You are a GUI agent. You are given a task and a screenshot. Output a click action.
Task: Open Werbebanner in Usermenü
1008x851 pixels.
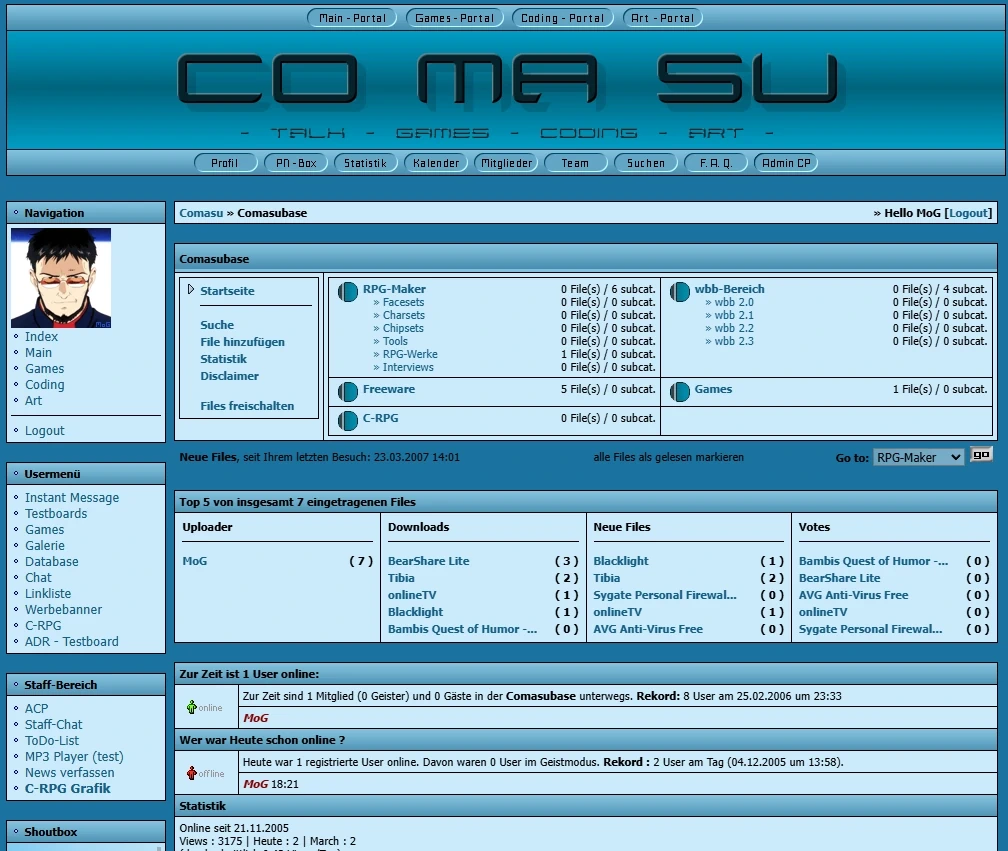[63, 609]
